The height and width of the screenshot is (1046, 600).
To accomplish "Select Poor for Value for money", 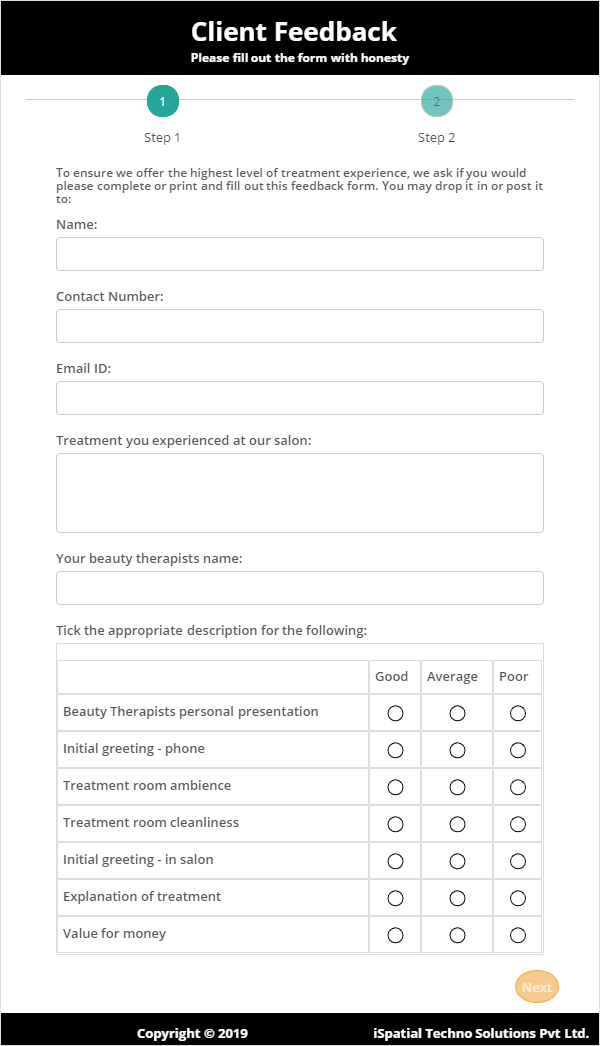I will click(x=518, y=935).
